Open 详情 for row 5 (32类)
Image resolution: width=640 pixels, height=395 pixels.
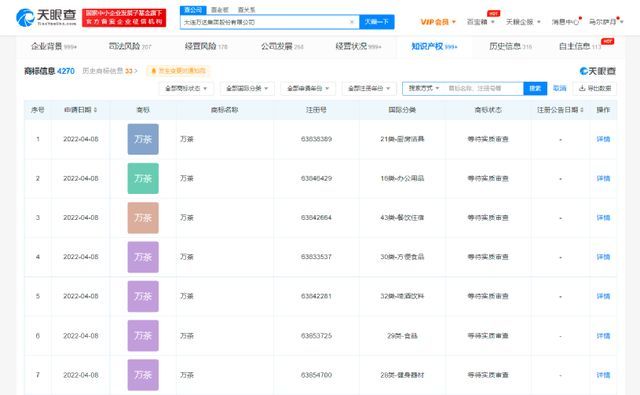click(x=603, y=296)
